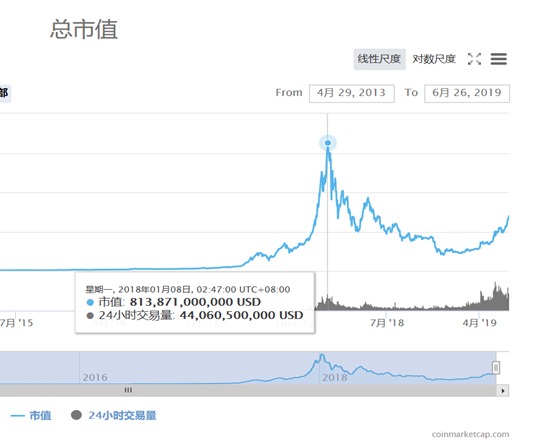Viewport: 553px width, 447px height.
Task: Open fullscreen chart view icon
Action: tap(474, 59)
